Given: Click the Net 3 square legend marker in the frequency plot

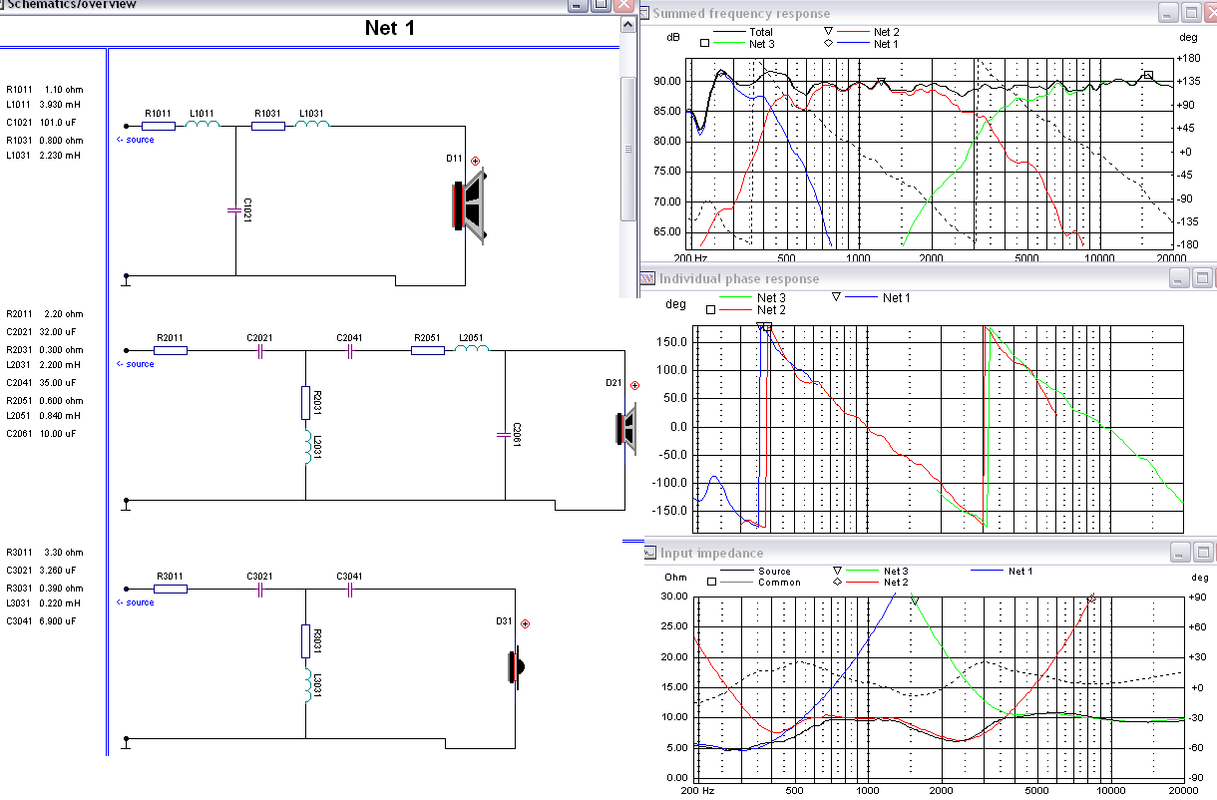Looking at the screenshot, I should click(x=705, y=44).
